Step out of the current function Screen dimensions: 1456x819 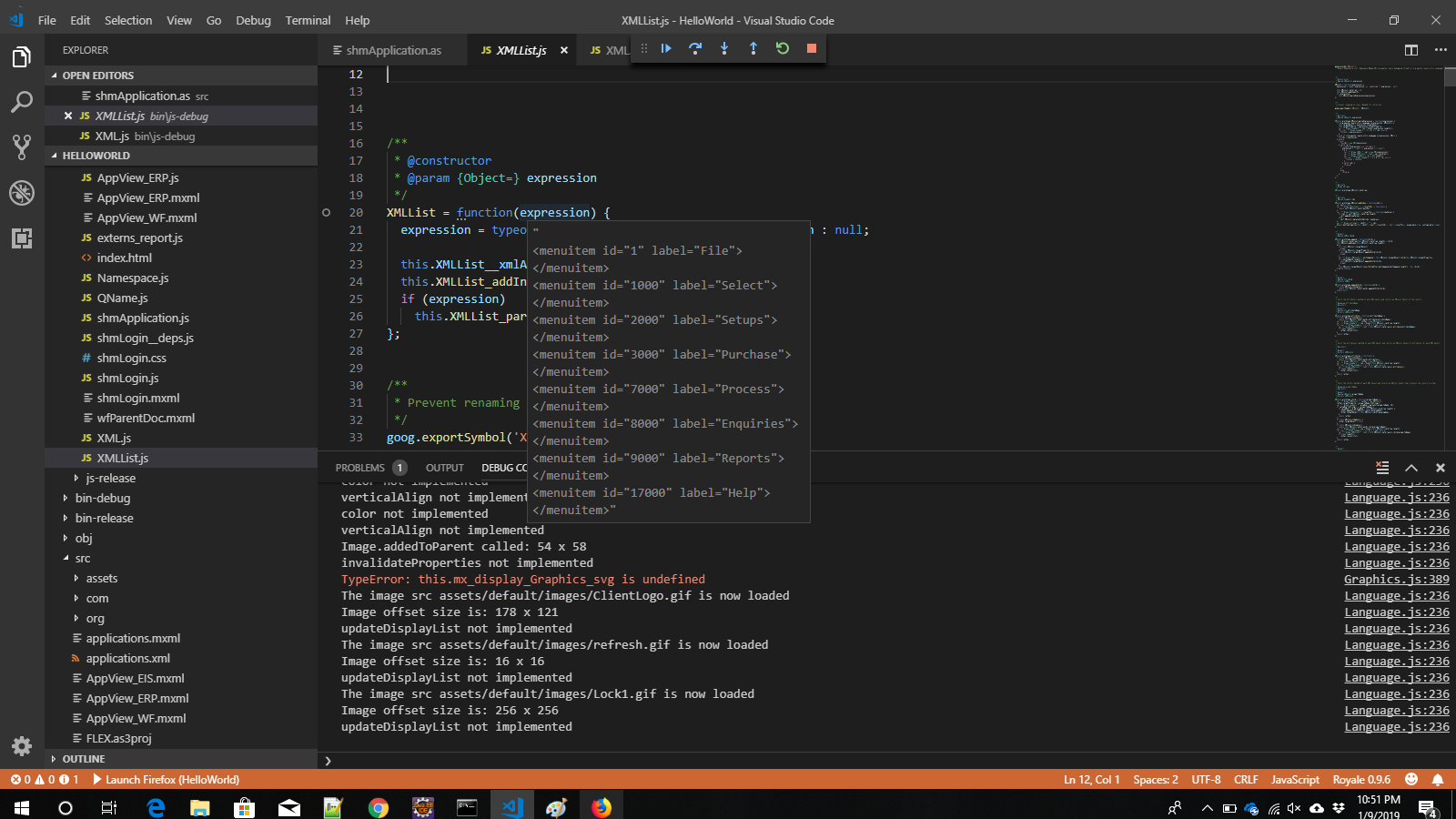753,49
